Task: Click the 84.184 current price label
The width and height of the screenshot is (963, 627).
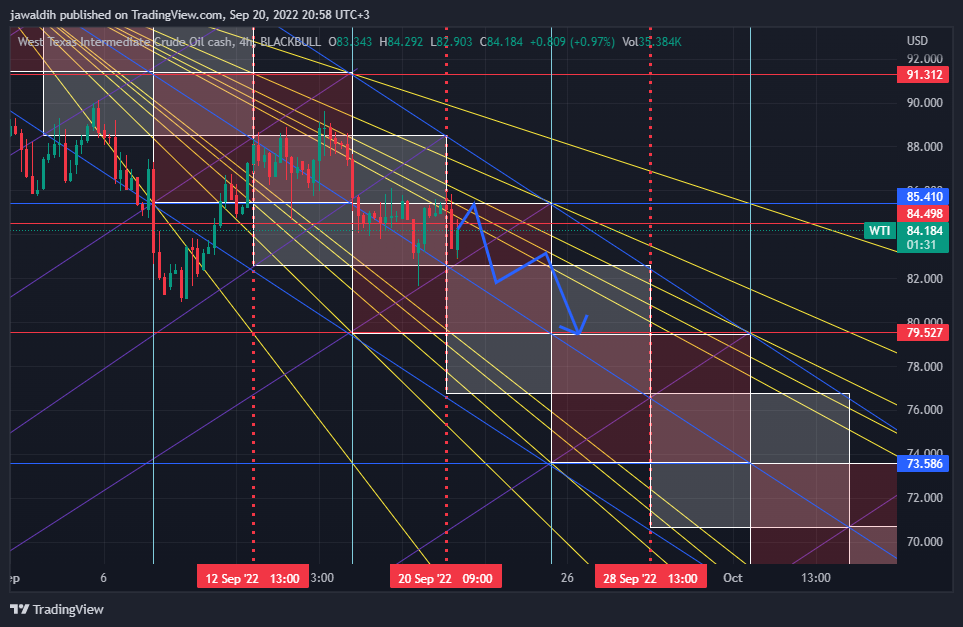Action: click(x=923, y=231)
